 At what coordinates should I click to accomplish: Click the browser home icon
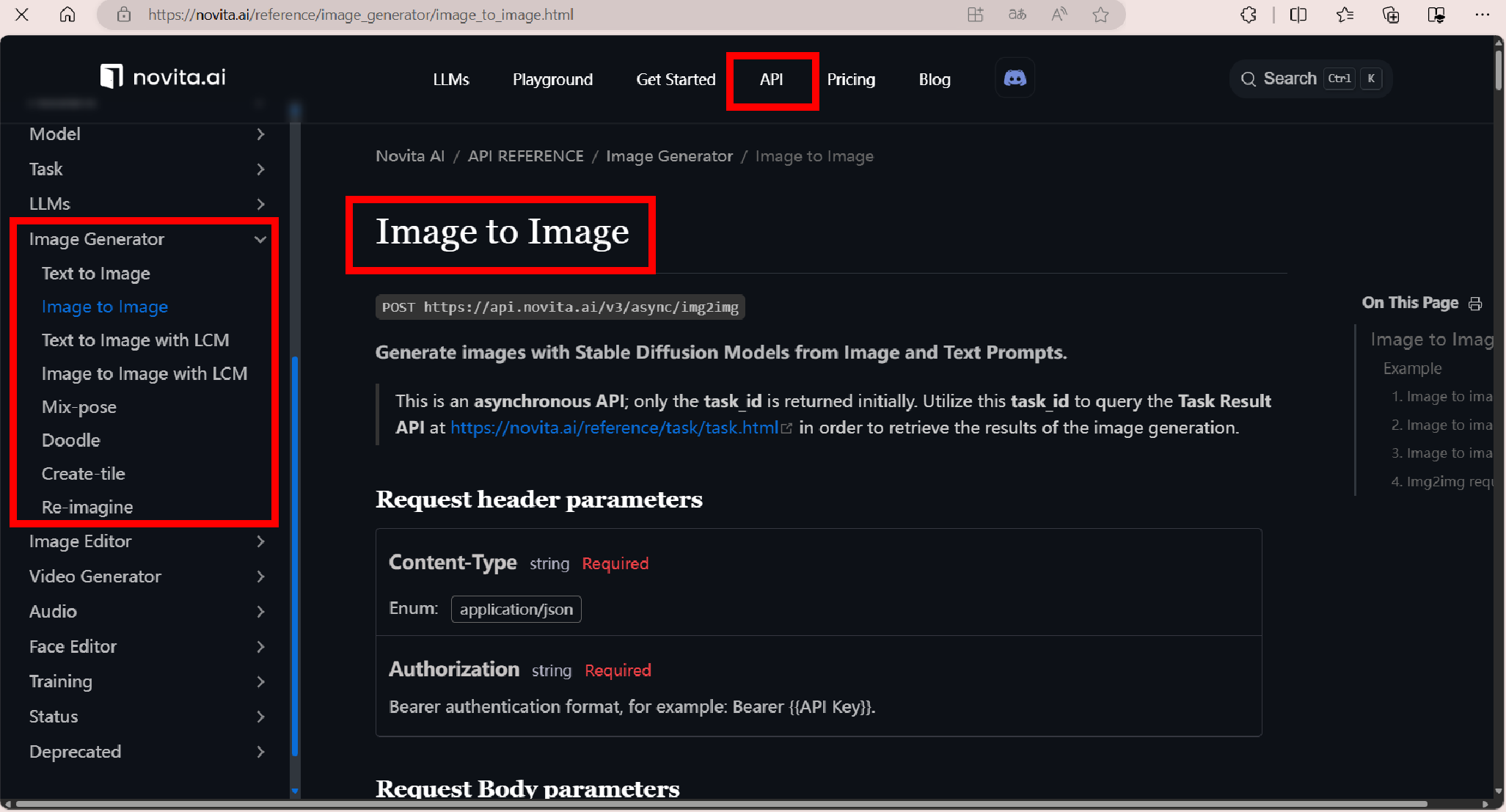coord(67,15)
